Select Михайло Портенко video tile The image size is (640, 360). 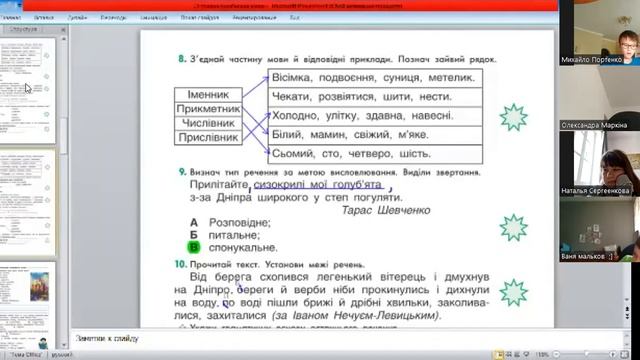[600, 32]
